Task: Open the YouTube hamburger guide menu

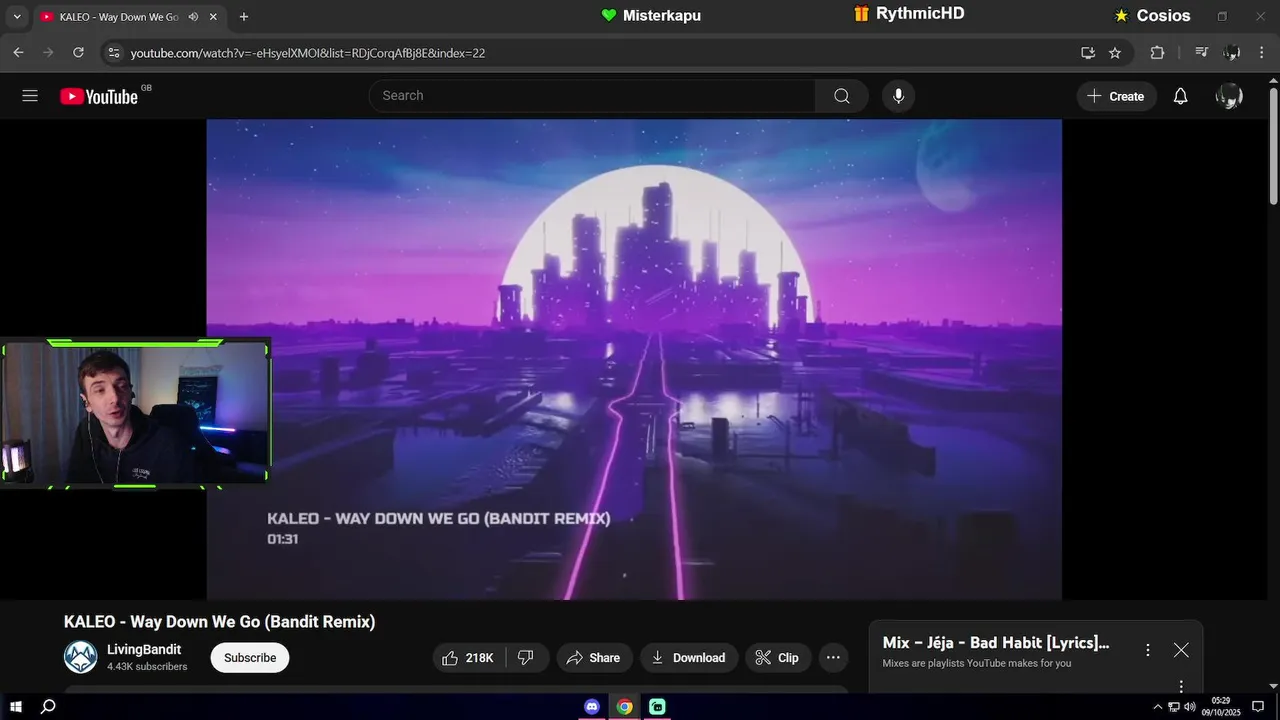Action: point(30,96)
